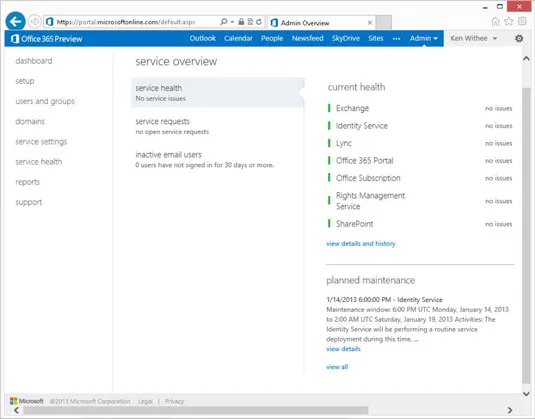Click the refresh icon in address bar
Viewport: 535px width, 419px height.
(259, 22)
